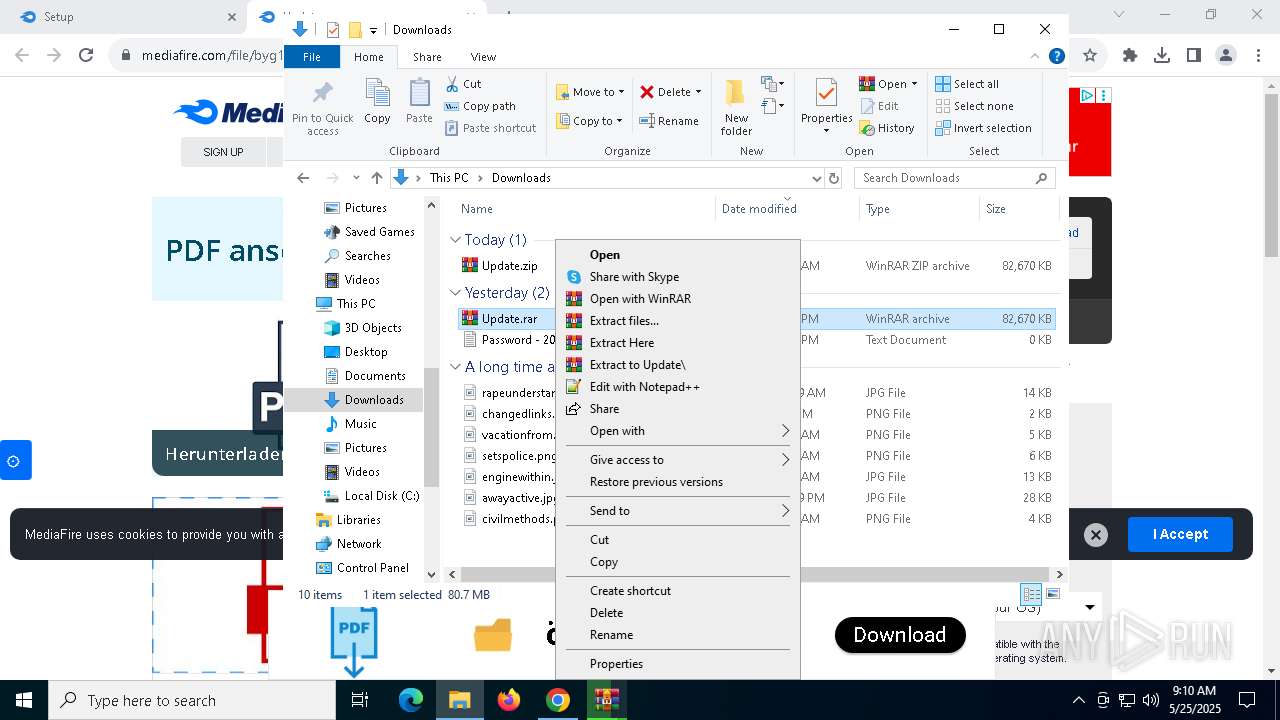Minimize the ribbon with chevron

1035,57
